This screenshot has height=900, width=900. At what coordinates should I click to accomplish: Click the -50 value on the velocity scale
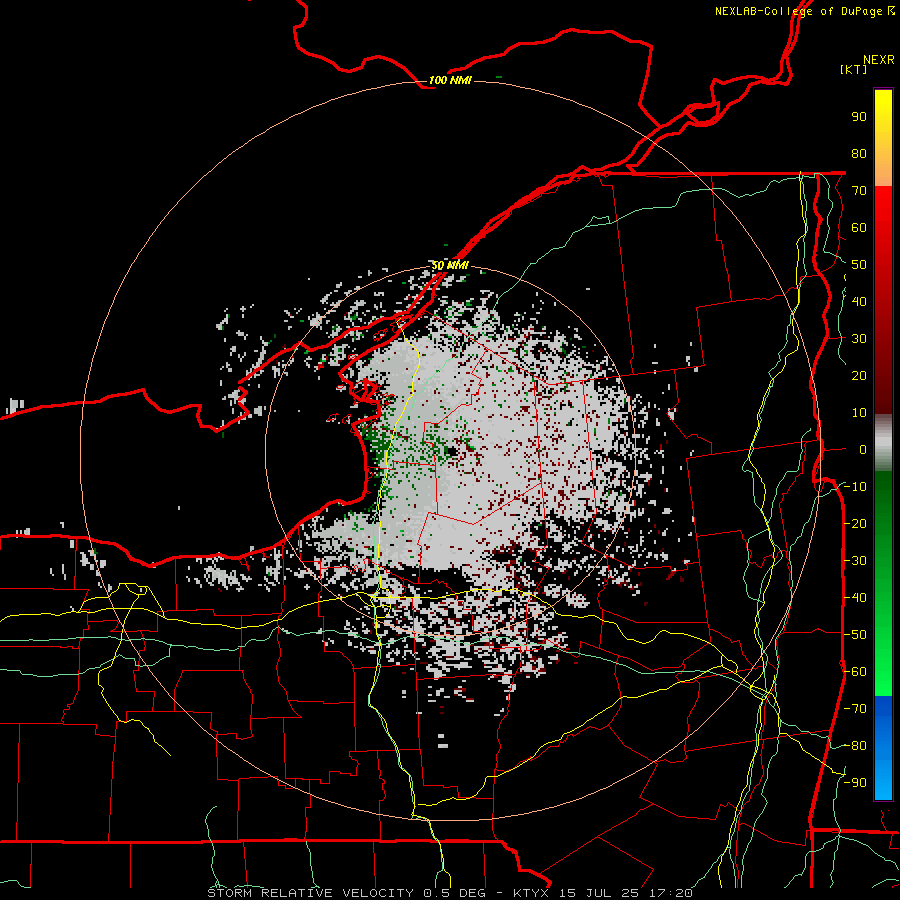click(855, 635)
